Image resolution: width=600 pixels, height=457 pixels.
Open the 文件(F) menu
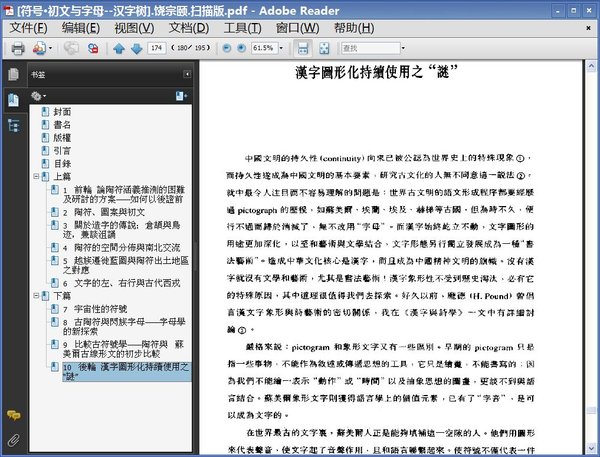tap(29, 28)
